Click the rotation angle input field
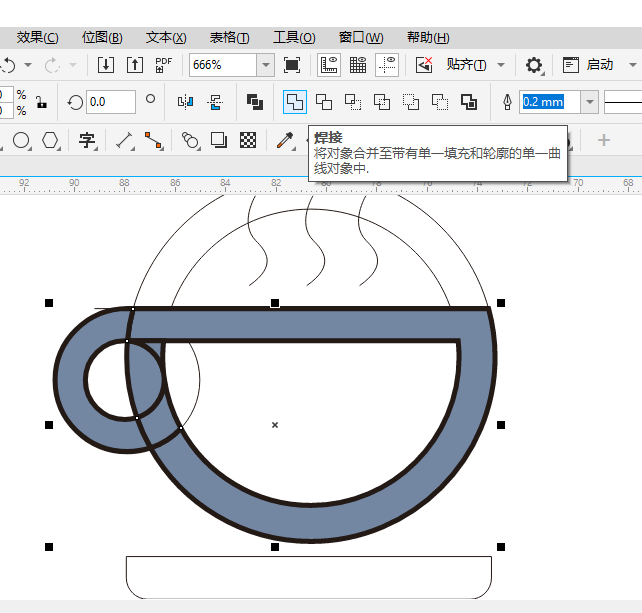Screen dimensions: 642x613 click(110, 102)
